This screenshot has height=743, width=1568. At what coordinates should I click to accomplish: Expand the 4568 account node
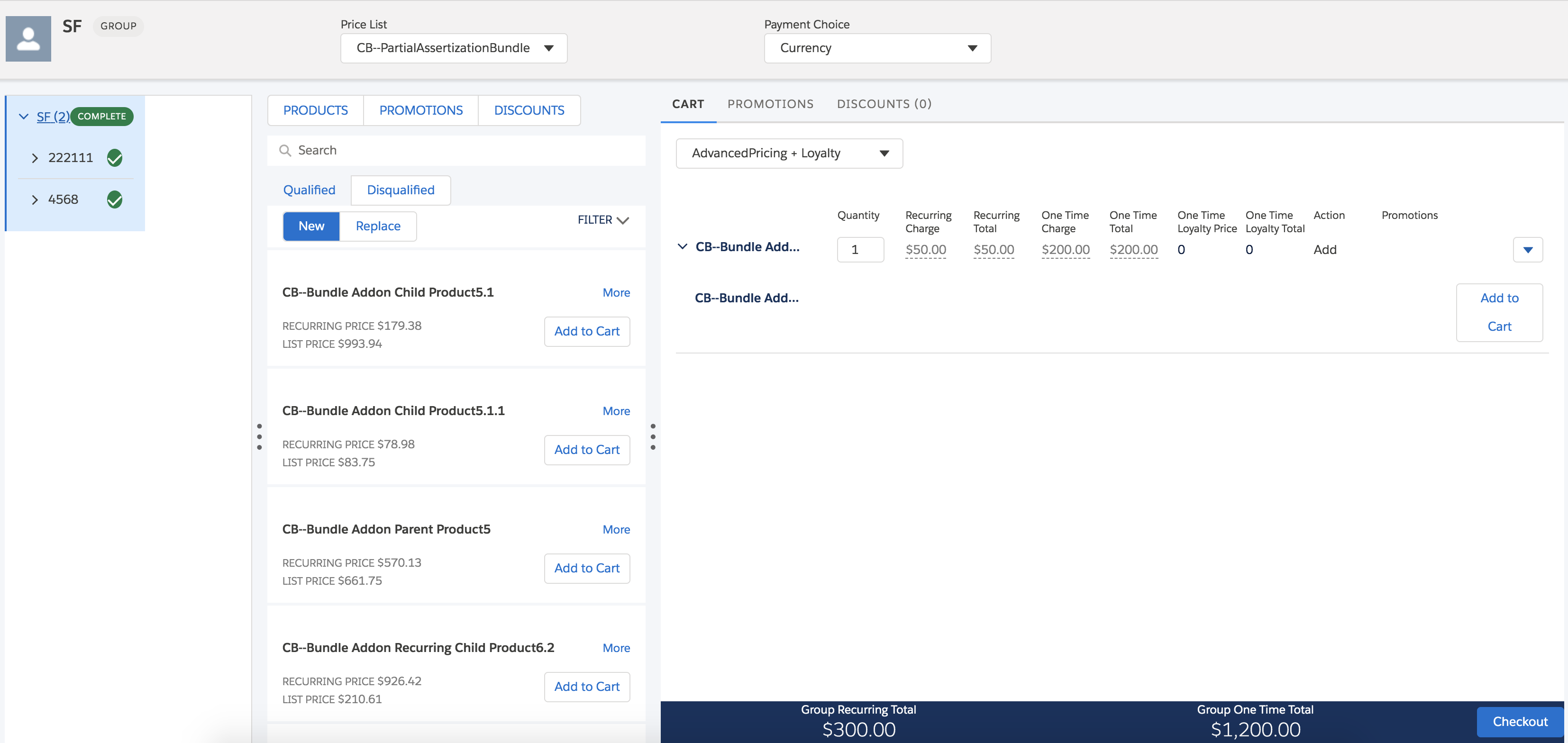click(x=35, y=199)
